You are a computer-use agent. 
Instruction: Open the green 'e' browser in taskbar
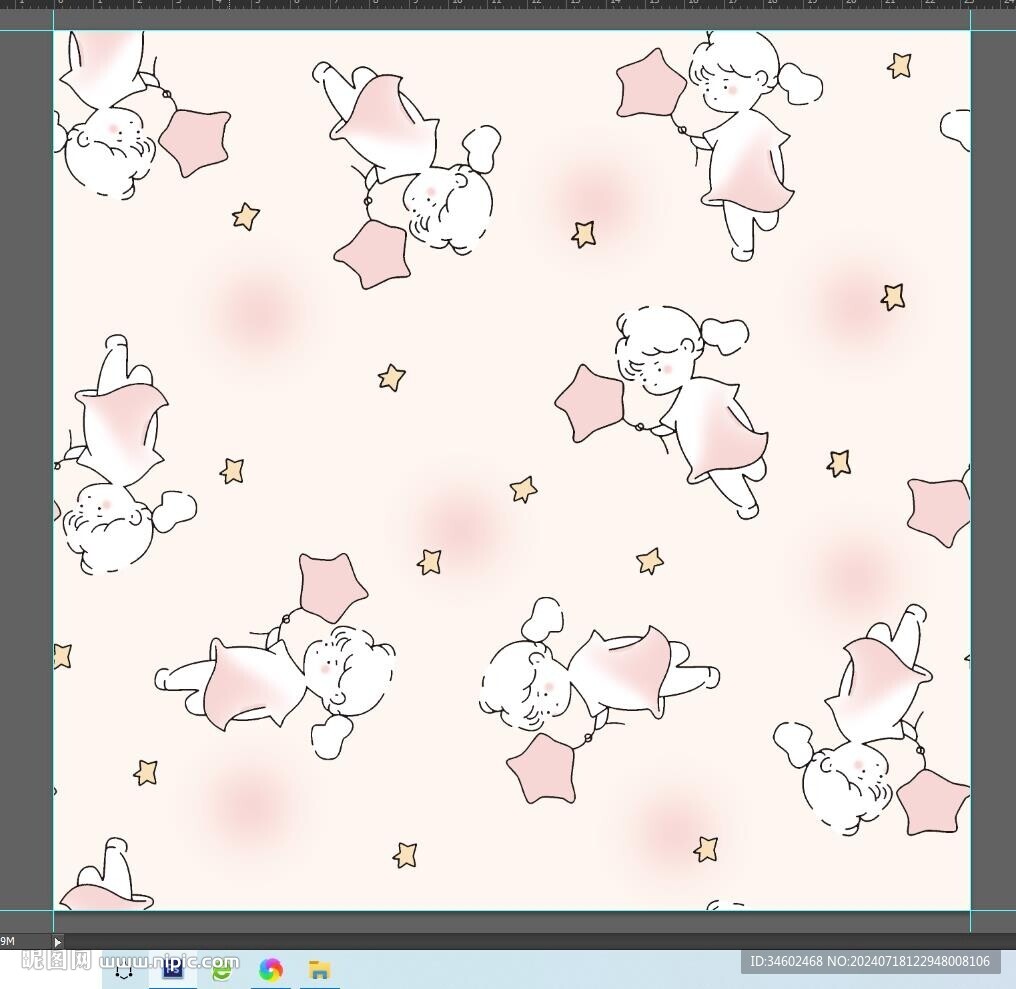pos(222,970)
